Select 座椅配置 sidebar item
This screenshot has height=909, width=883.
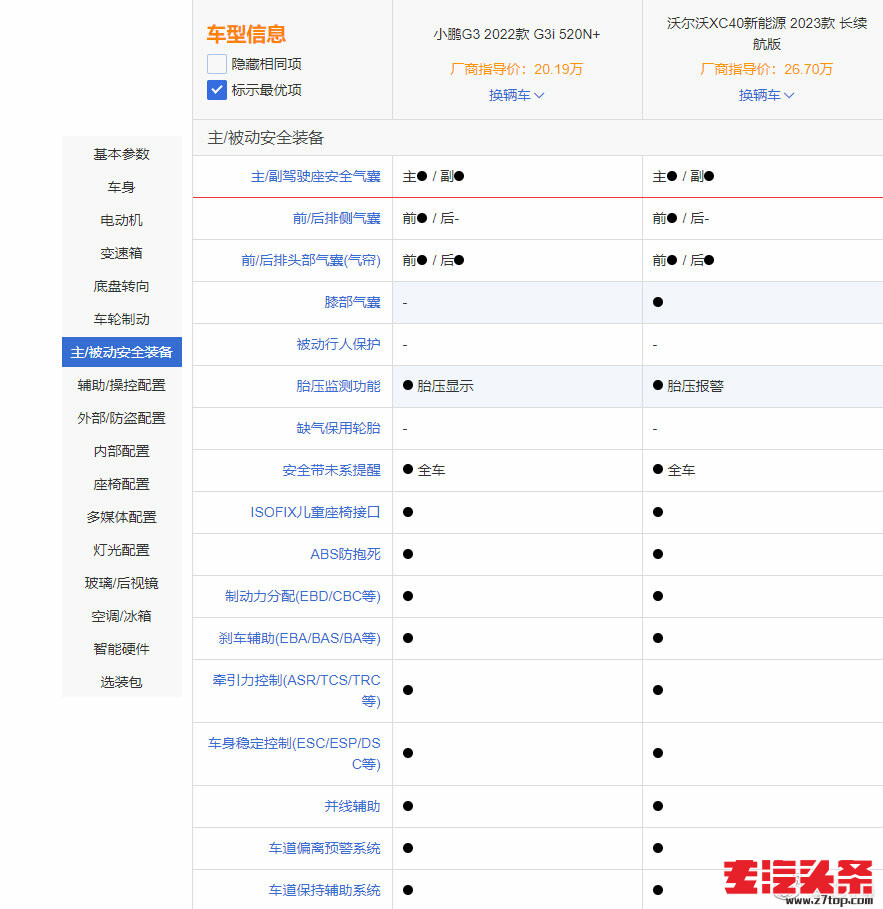[x=122, y=484]
